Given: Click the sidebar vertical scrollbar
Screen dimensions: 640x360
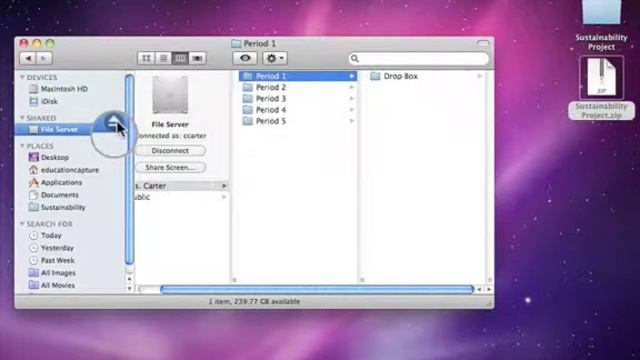Looking at the screenshot, I should pyautogui.click(x=129, y=169).
